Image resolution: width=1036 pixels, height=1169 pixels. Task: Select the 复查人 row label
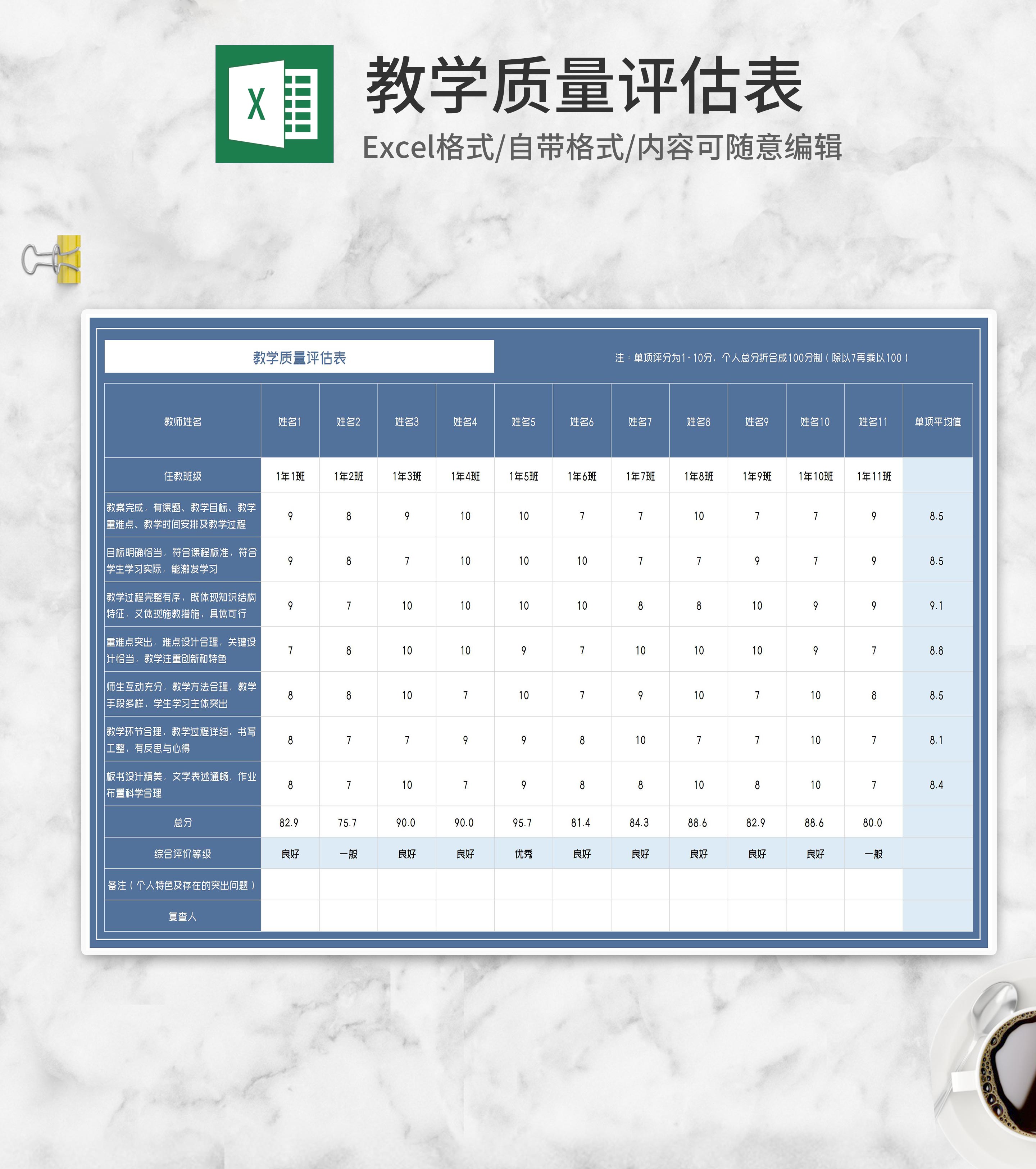pyautogui.click(x=182, y=917)
